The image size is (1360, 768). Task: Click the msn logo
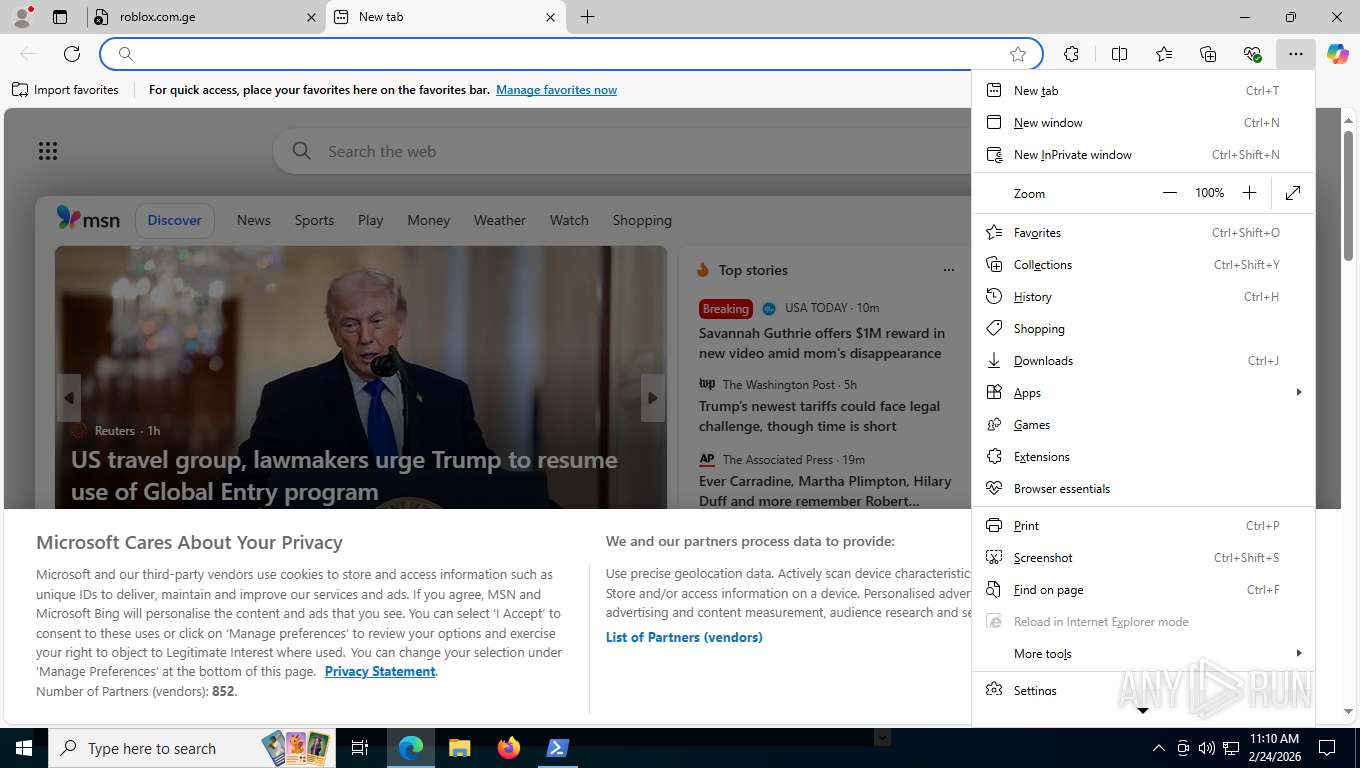(88, 219)
